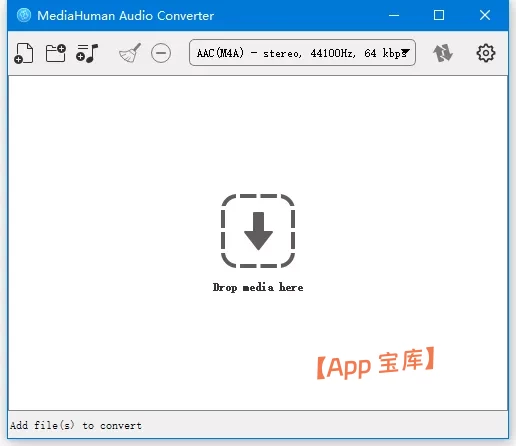
Task: Click the MediaHuman app logo in title bar
Action: click(x=24, y=15)
